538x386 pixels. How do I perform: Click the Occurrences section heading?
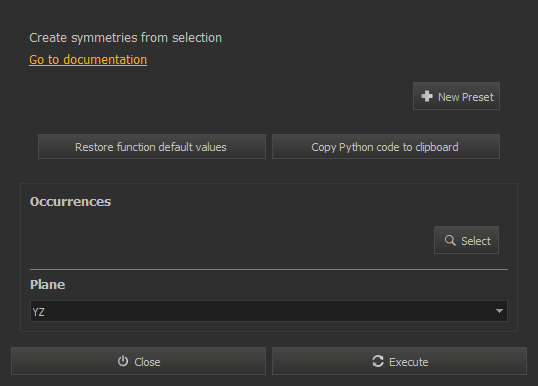70,202
